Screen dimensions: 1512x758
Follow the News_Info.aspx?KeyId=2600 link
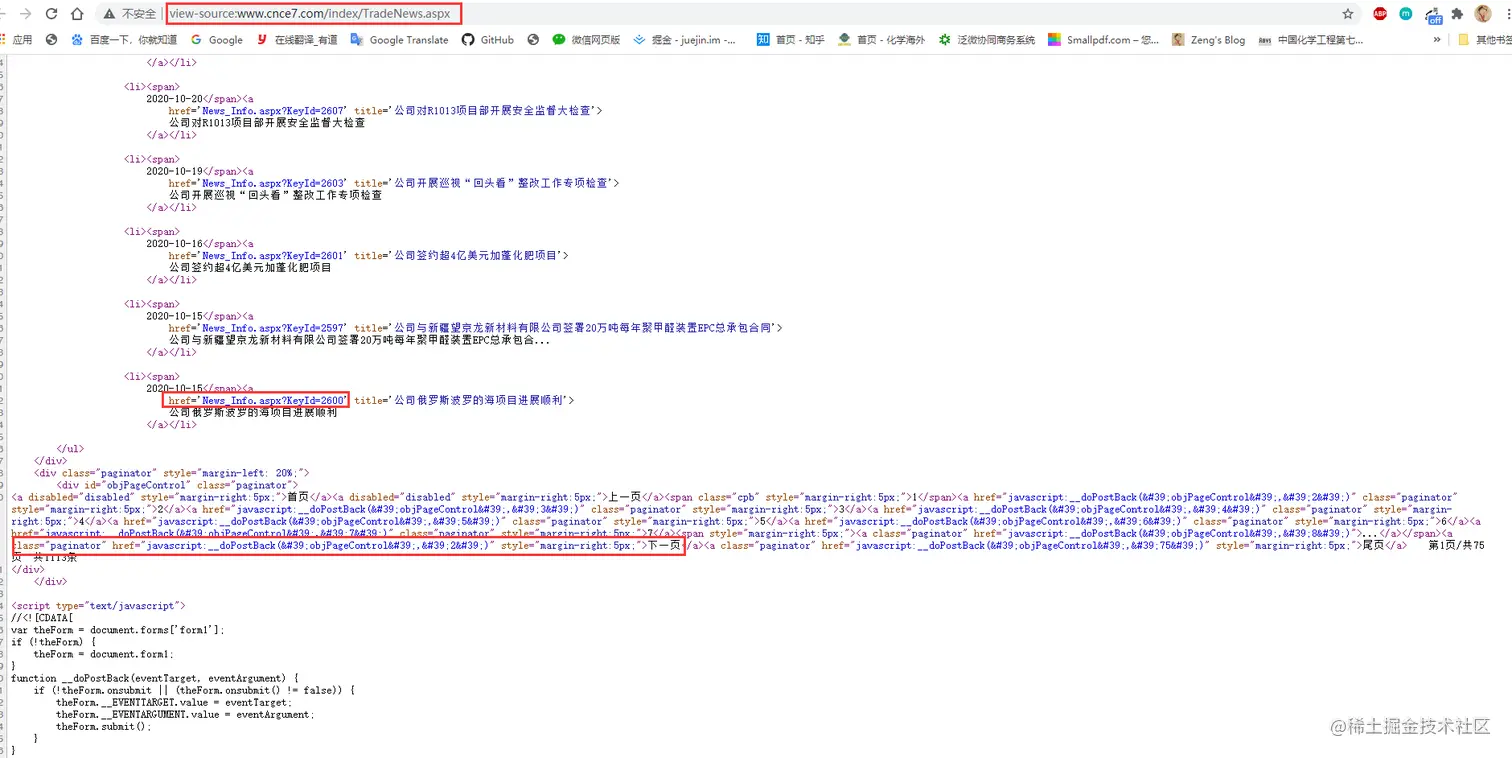275,400
